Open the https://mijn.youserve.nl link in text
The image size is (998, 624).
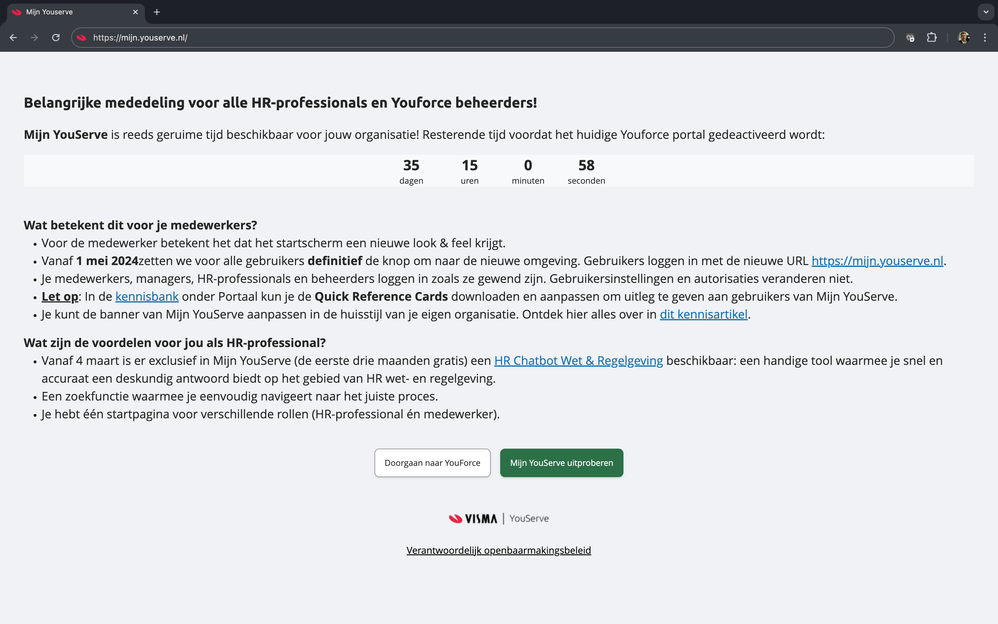pos(877,261)
